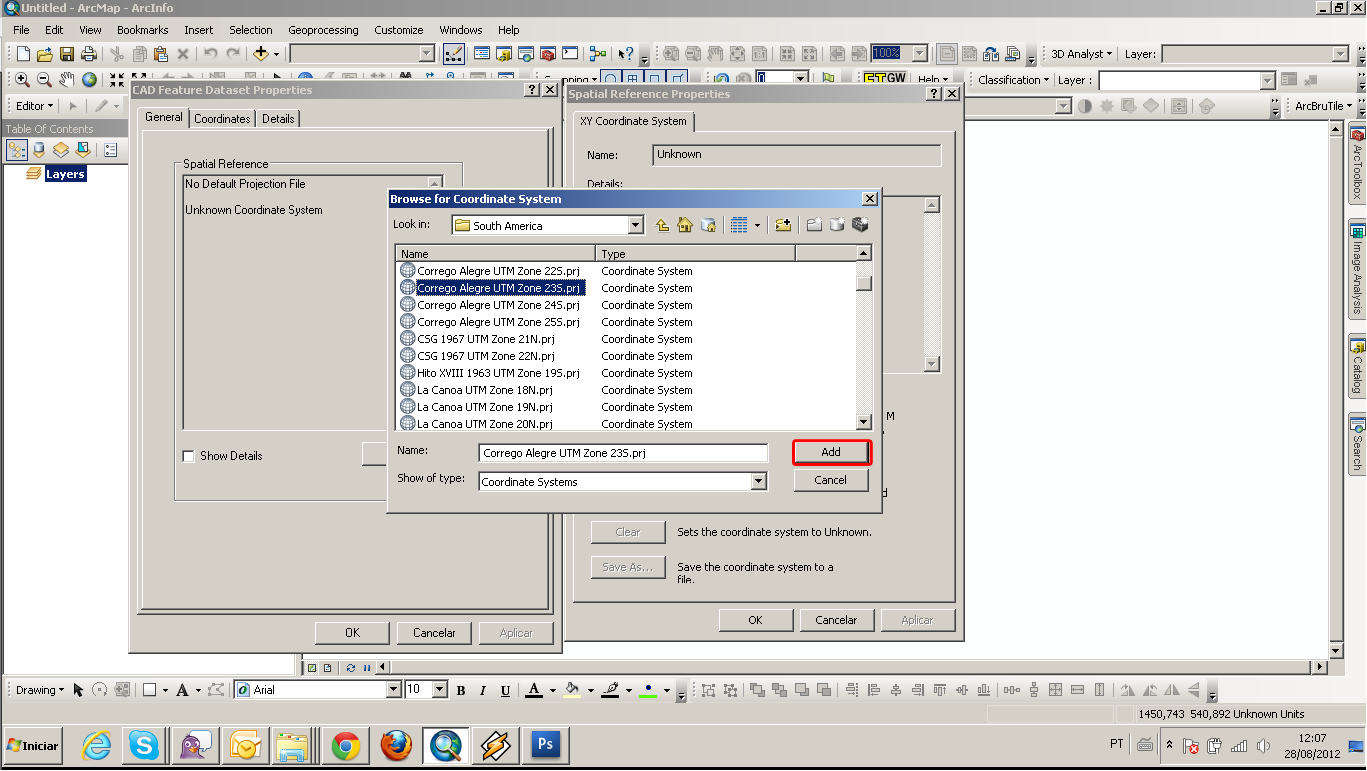Open the Bookmarks menu

(x=142, y=30)
